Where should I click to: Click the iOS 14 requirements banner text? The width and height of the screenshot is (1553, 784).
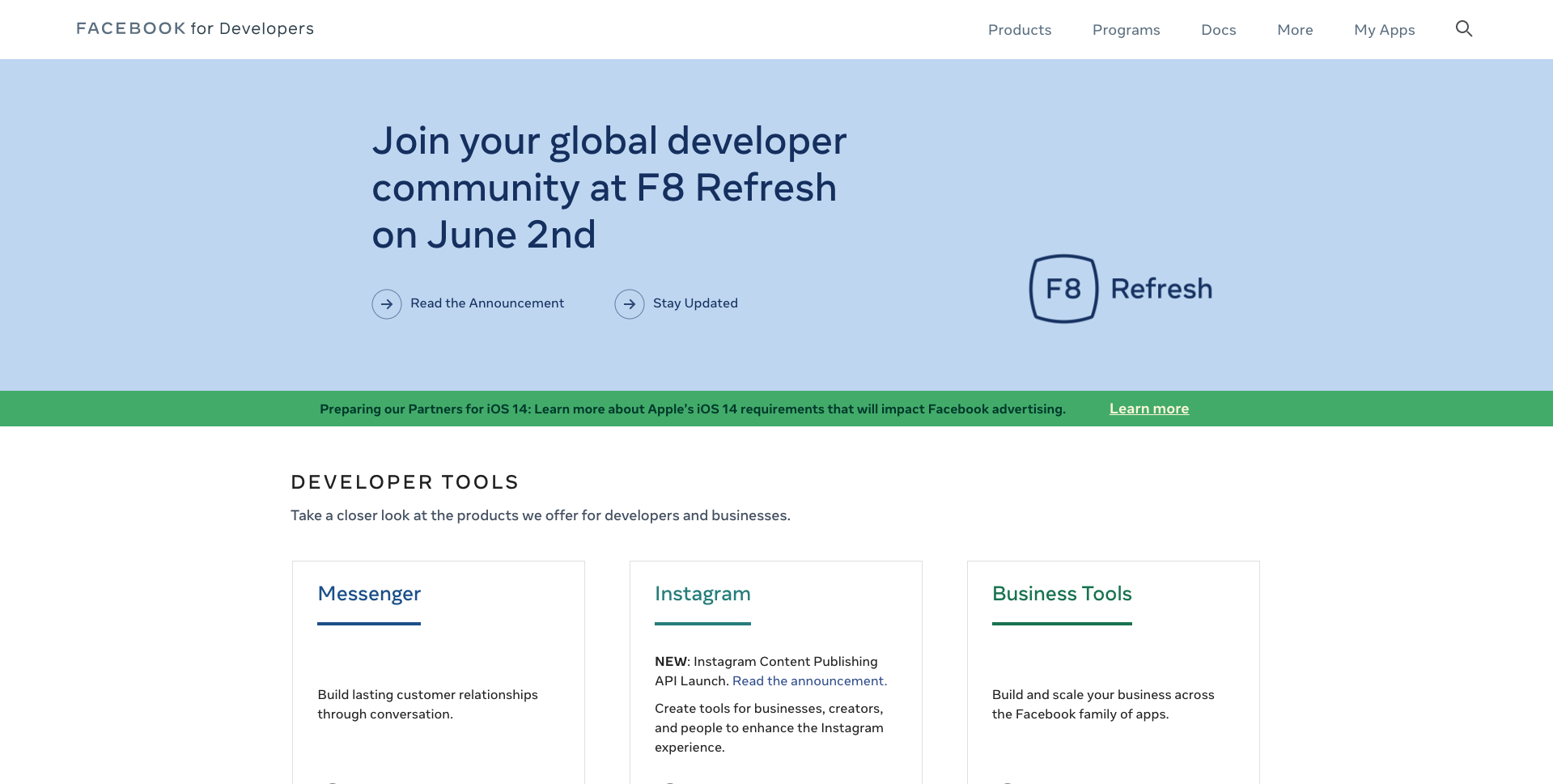(x=692, y=409)
